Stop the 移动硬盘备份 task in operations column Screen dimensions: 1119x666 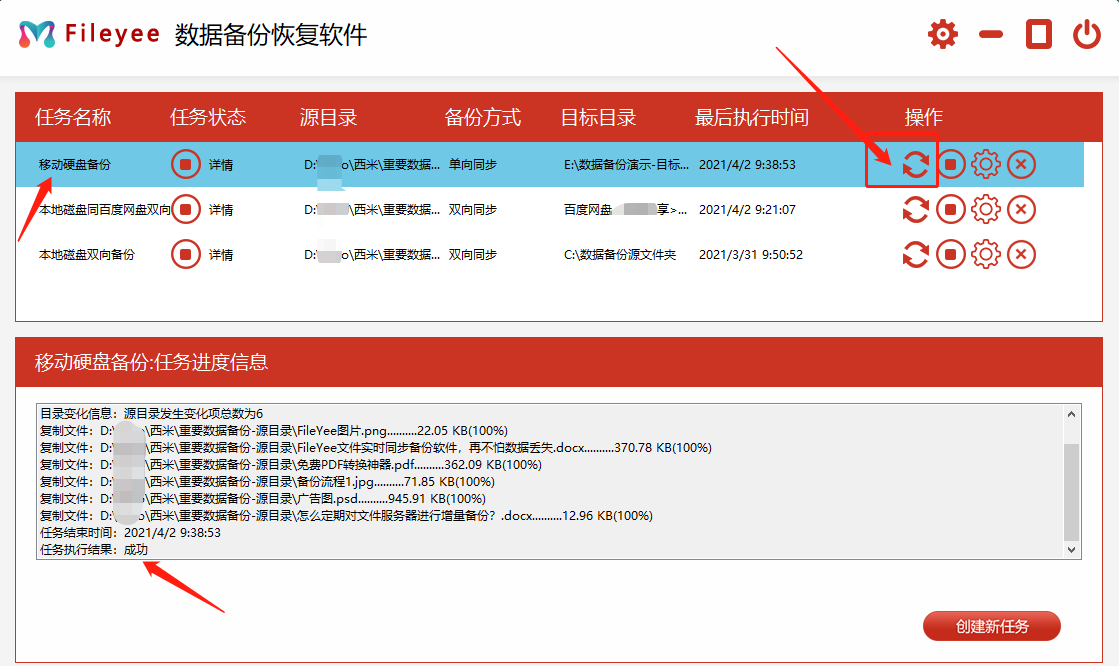point(951,164)
